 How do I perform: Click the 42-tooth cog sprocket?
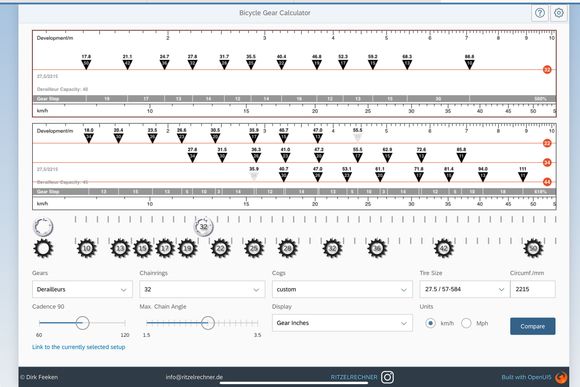click(444, 248)
